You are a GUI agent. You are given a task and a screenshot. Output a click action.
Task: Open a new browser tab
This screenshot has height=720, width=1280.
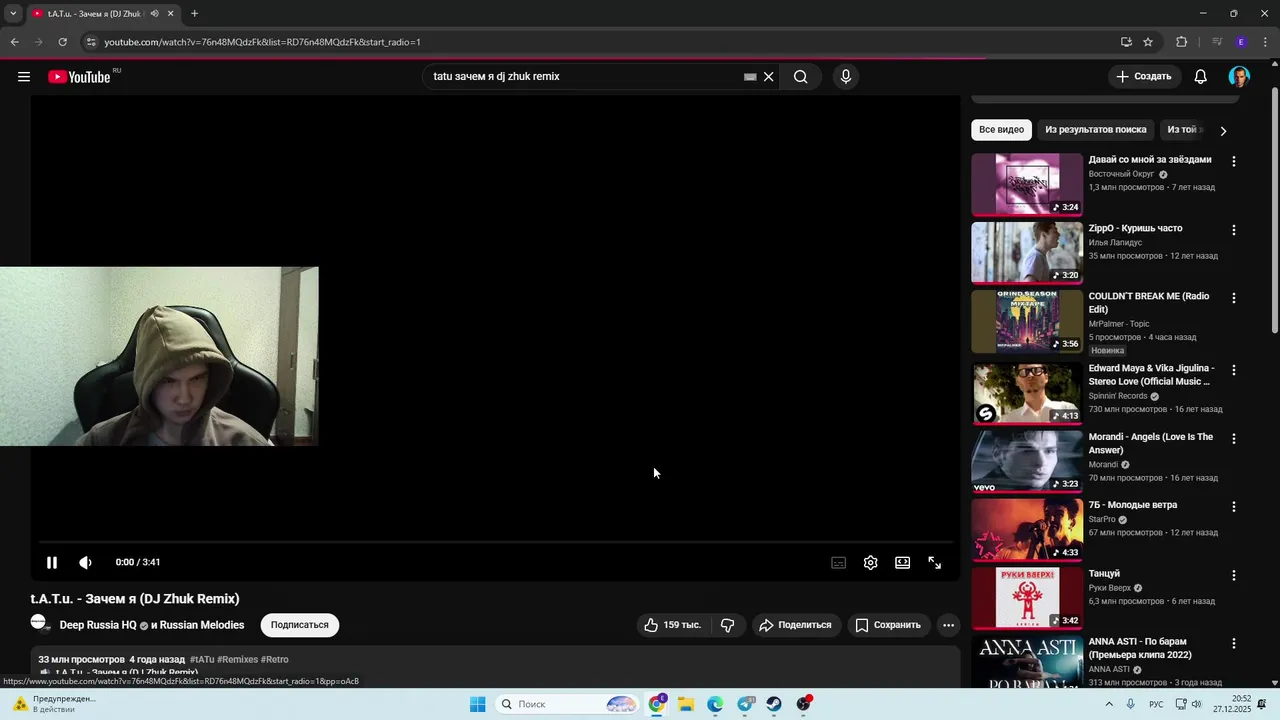[195, 14]
